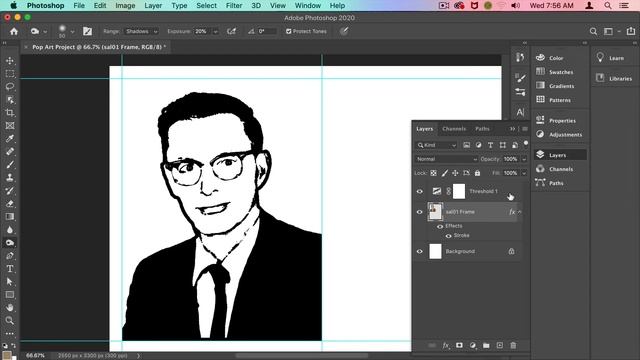Open the Search icon in options bar
640x360 pixels.
(593, 31)
